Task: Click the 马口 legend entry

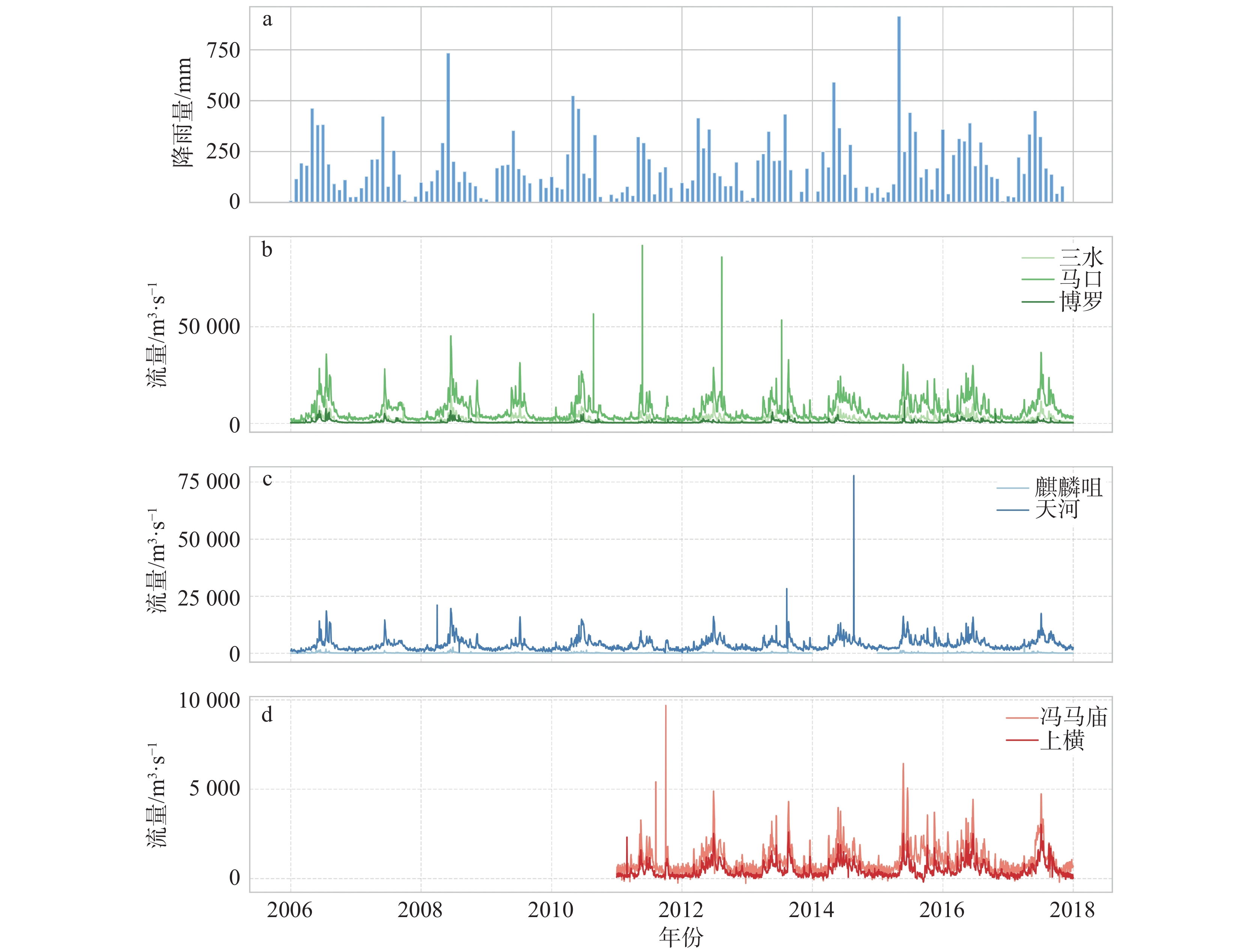Action: (x=1081, y=279)
